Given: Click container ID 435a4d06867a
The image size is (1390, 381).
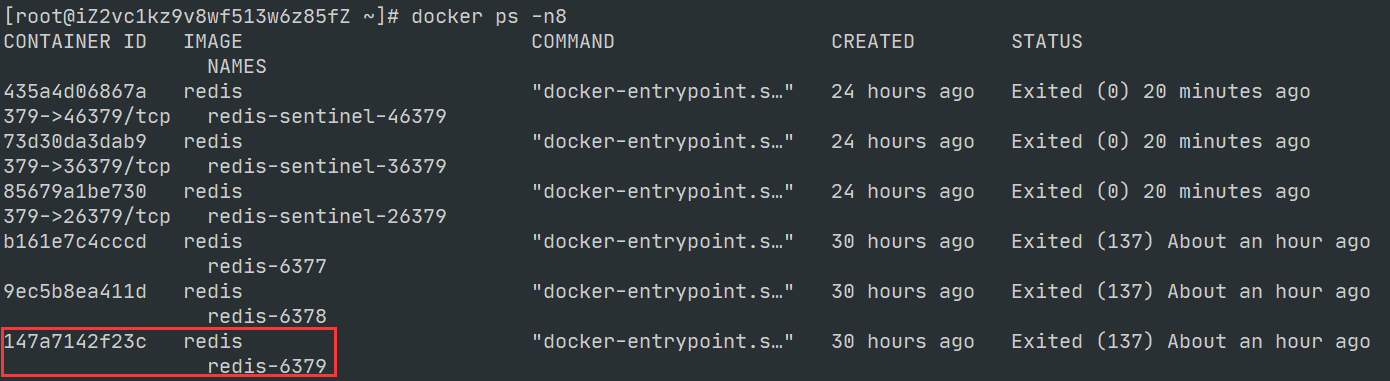Looking at the screenshot, I should [75, 92].
